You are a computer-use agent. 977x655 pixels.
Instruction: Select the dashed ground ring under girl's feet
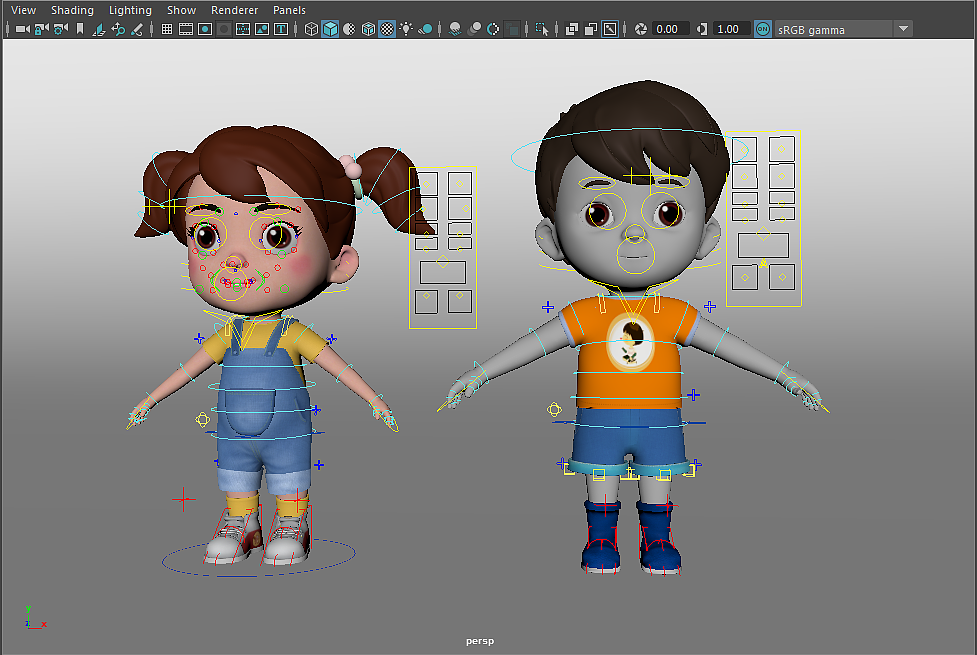coord(259,557)
